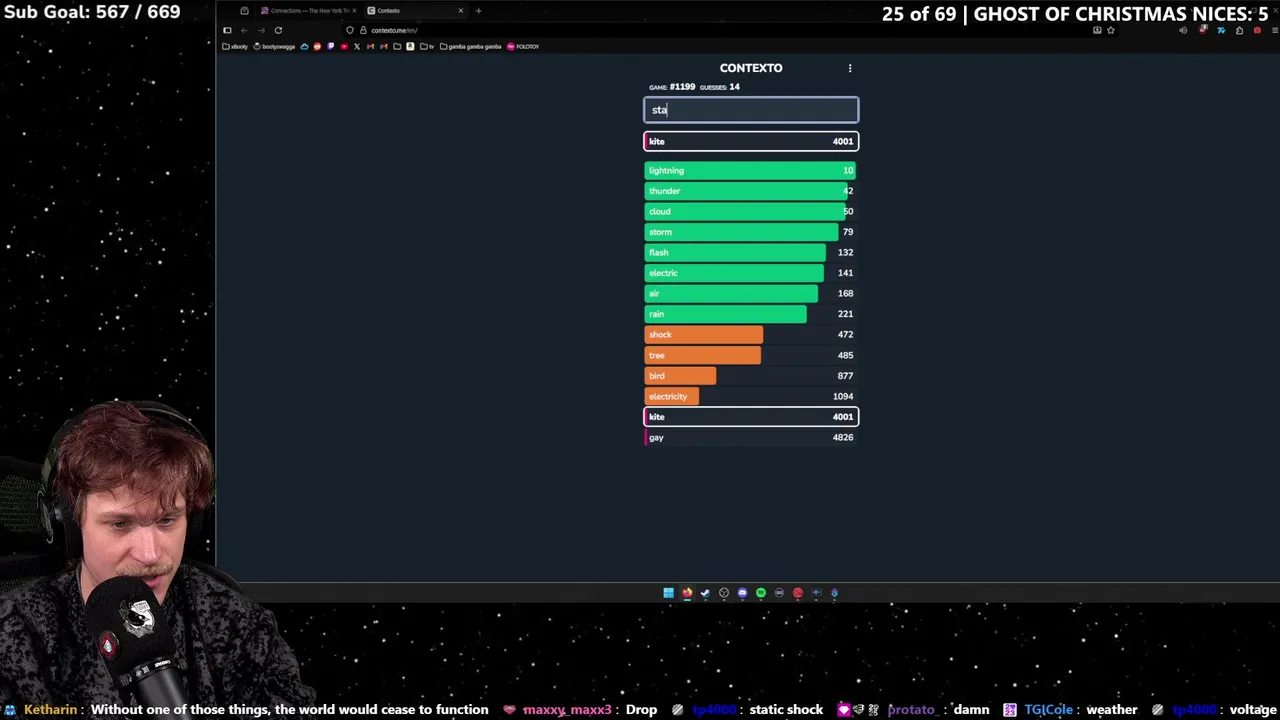The width and height of the screenshot is (1280, 720).
Task: Go forward with the browser forward arrow
Action: 261,30
